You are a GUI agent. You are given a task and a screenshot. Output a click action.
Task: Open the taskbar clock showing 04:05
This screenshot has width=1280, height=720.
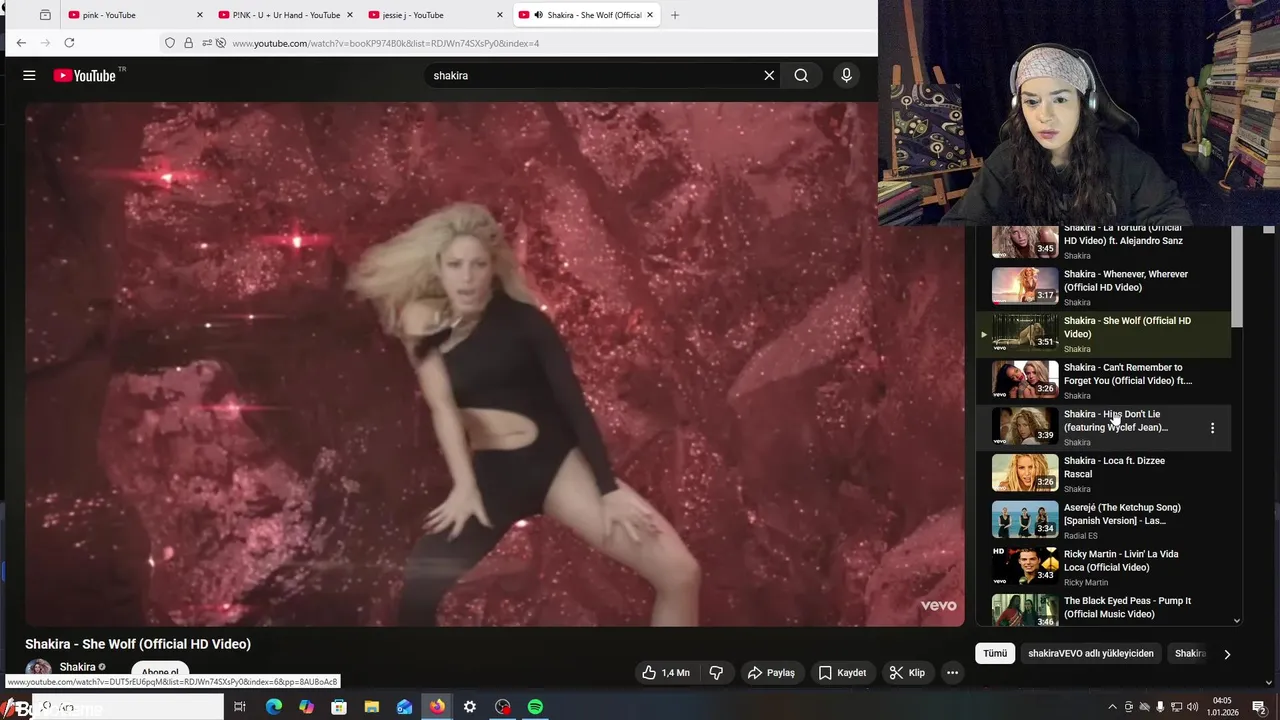pos(1222,707)
